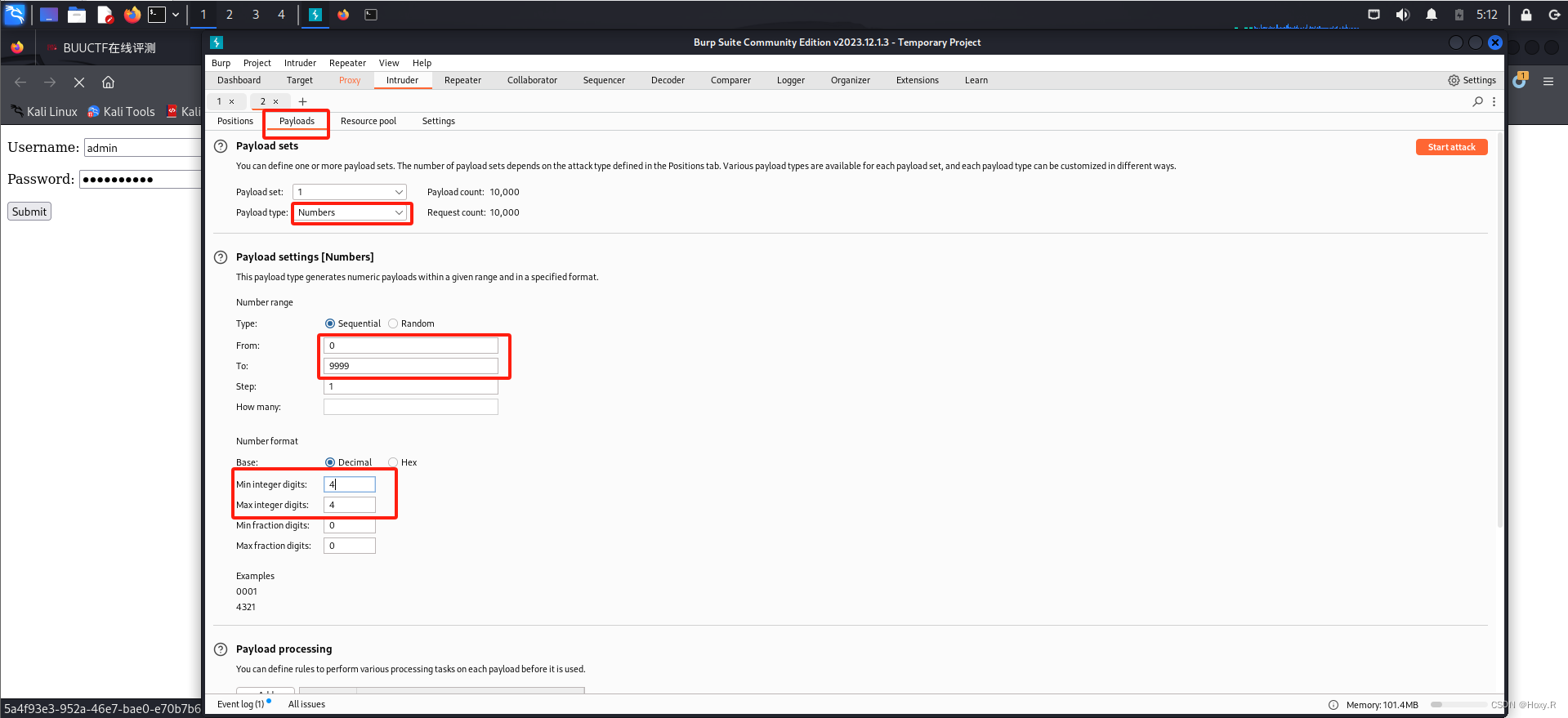Viewport: 1568px width, 718px height.
Task: Click the file manager icon in the taskbar
Action: [x=77, y=15]
